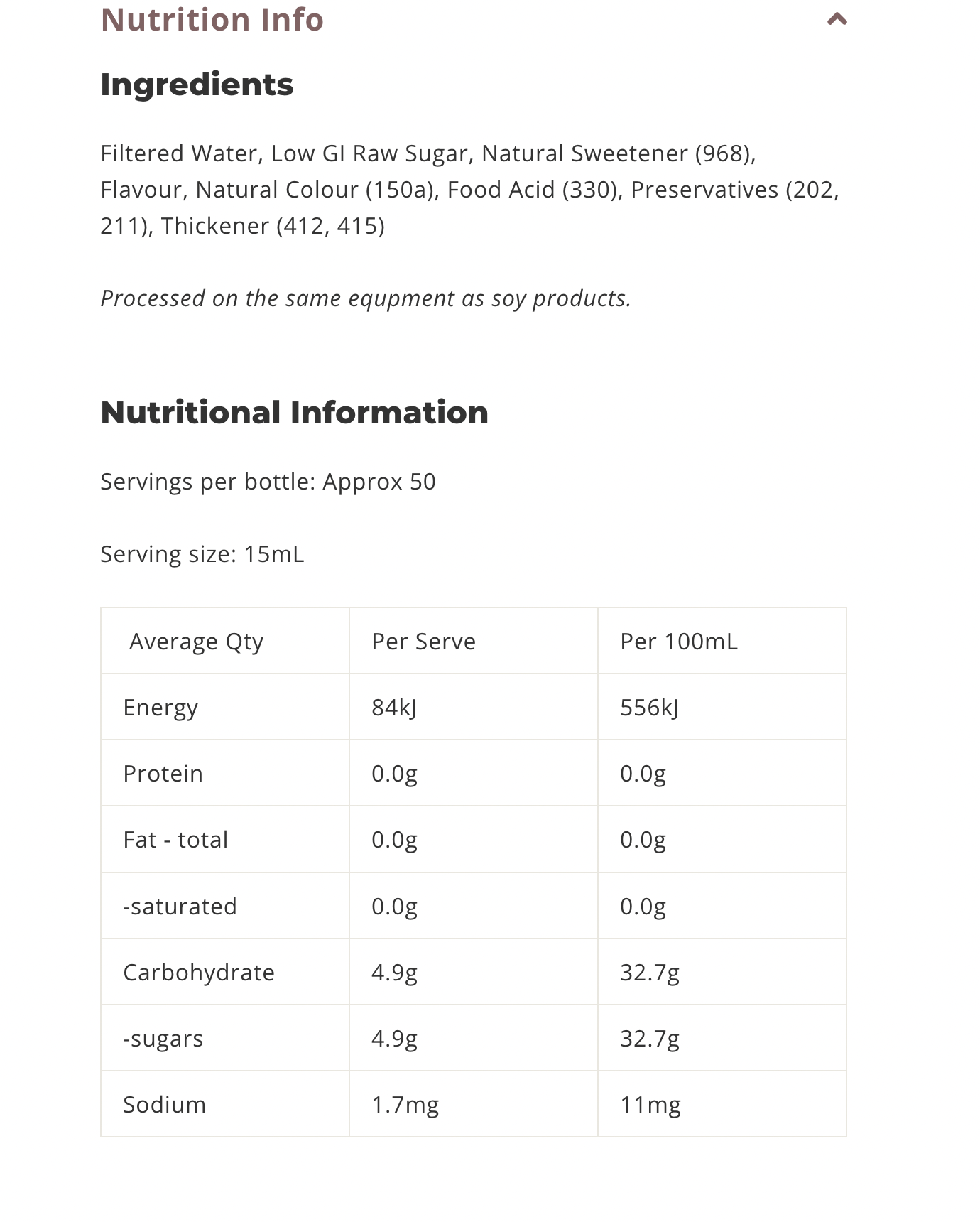Select the Fat - total row label
Viewport: 980px width, 1222px height.
pyautogui.click(x=175, y=840)
